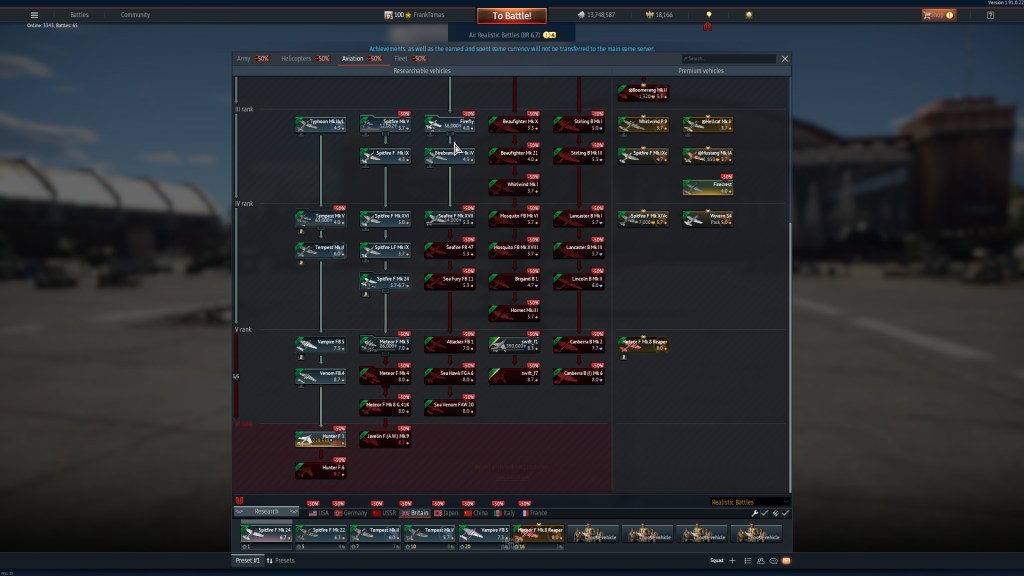The width and height of the screenshot is (1024, 576).
Task: Open the hamburger main menu
Action: [34, 15]
